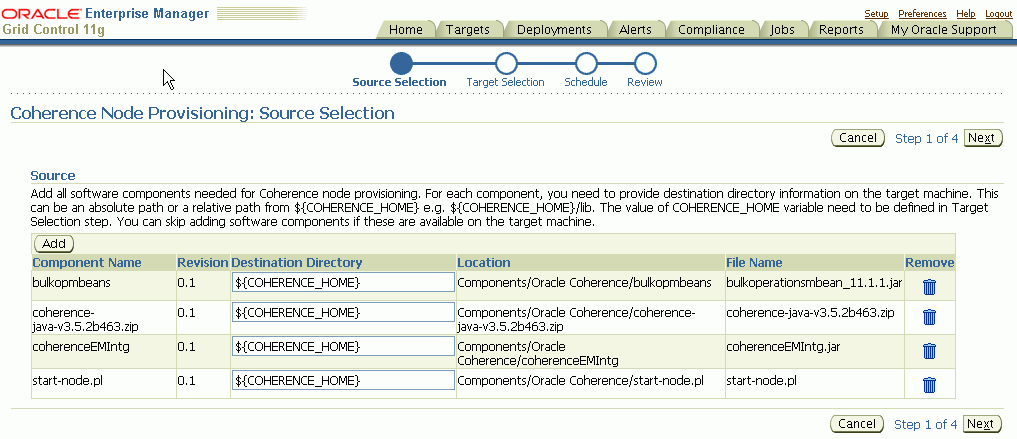
Task: Edit destination directory for coherenceEMIntg
Action: [343, 346]
